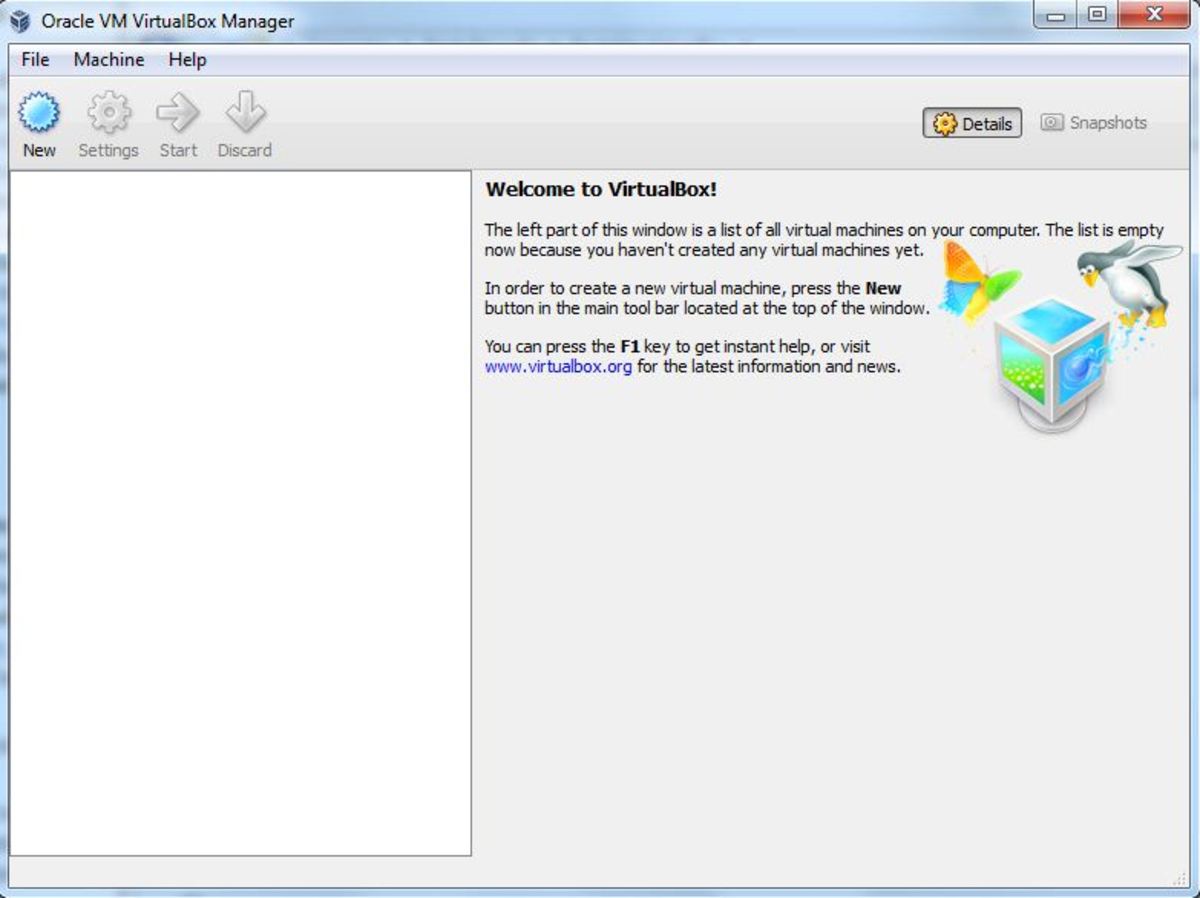
Task: Open the Help menu
Action: click(x=188, y=60)
